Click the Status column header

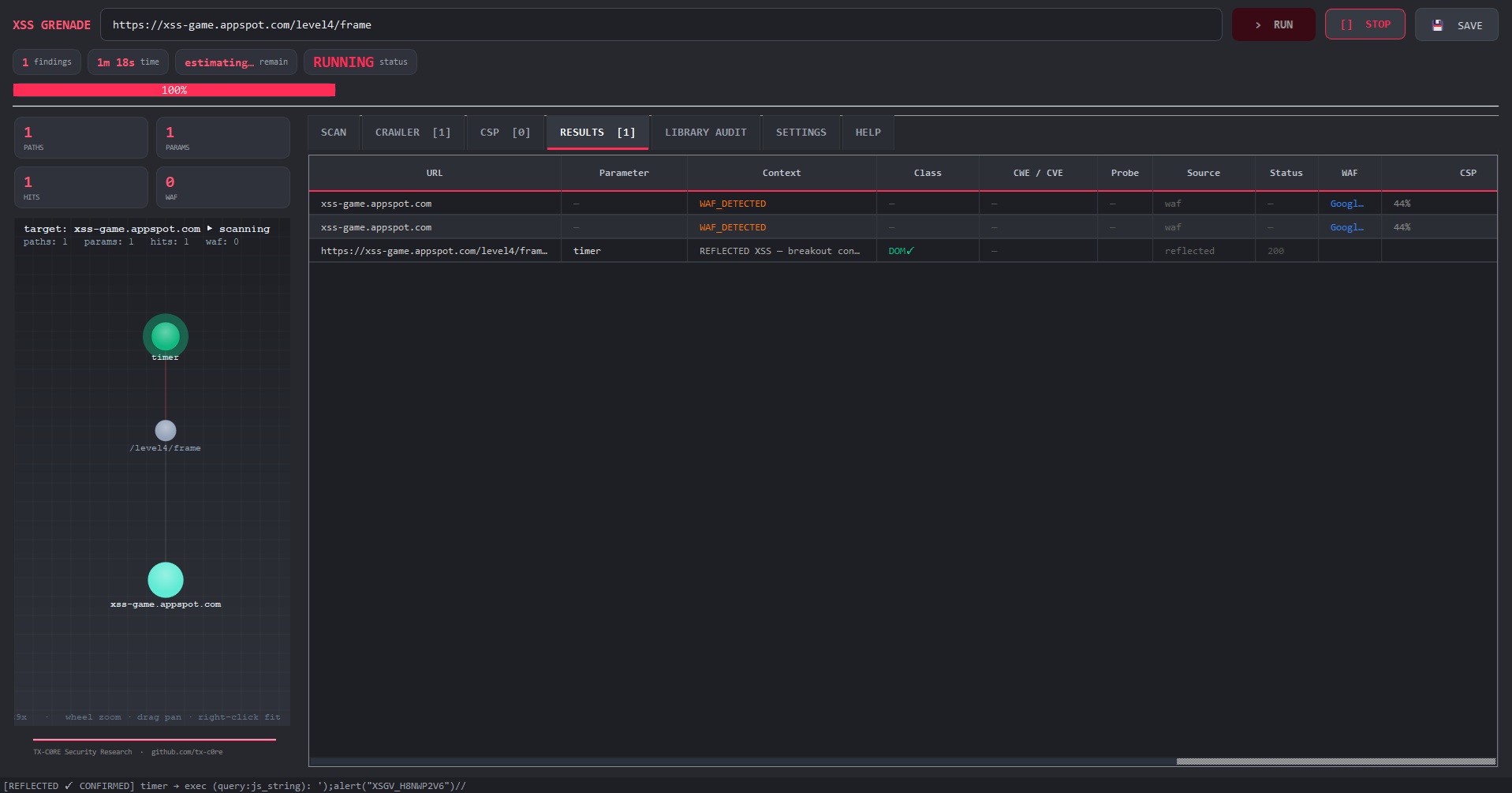[x=1286, y=173]
